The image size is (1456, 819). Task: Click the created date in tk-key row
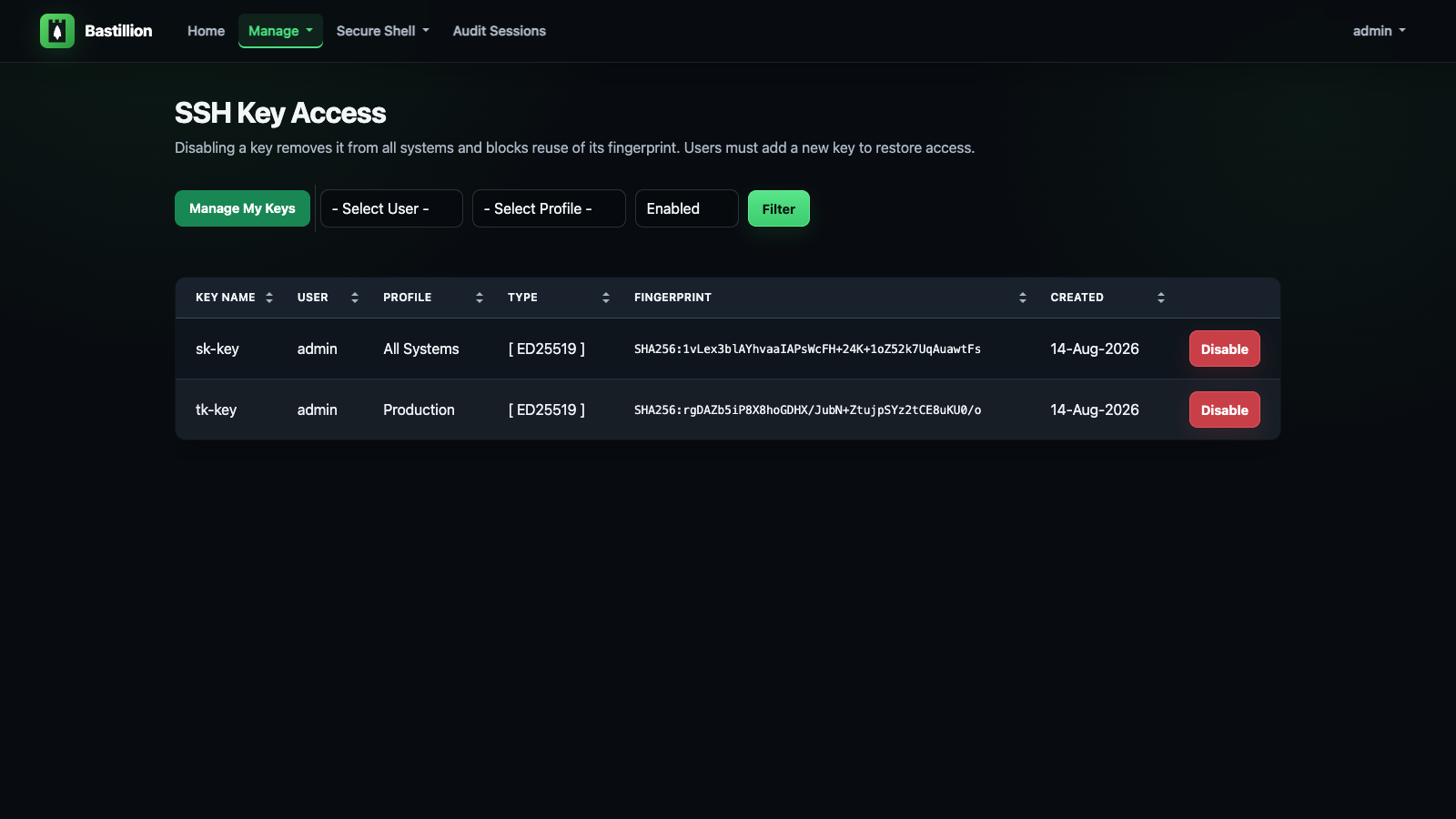tap(1095, 409)
